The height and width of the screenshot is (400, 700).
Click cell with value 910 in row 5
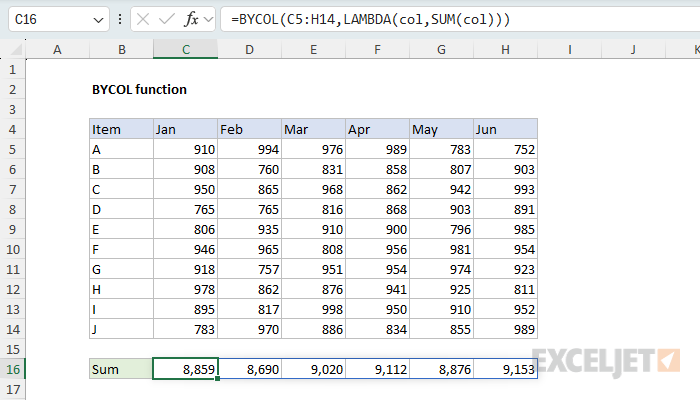186,150
